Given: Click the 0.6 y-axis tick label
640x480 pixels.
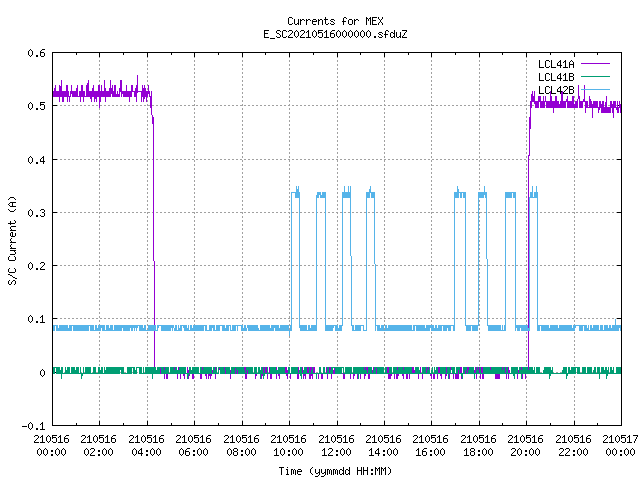Looking at the screenshot, I should pyautogui.click(x=36, y=53).
